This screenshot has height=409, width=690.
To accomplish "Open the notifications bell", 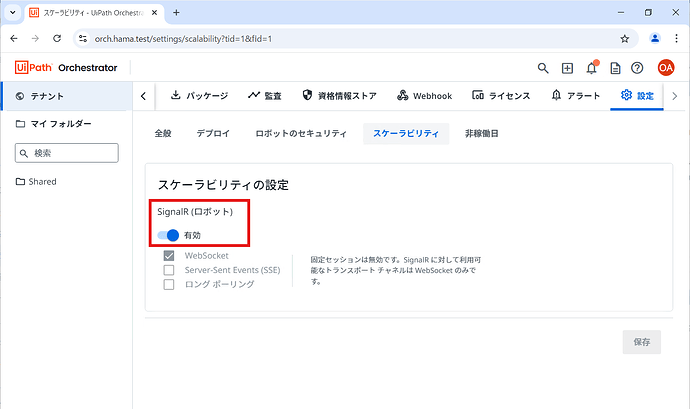I will pyautogui.click(x=591, y=68).
